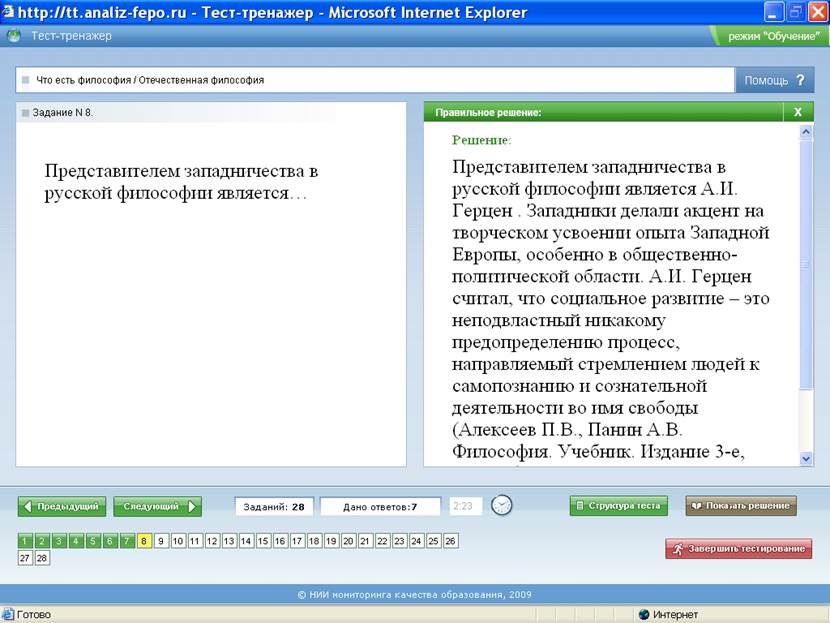Jump to question 25
The image size is (830, 623).
[433, 541]
